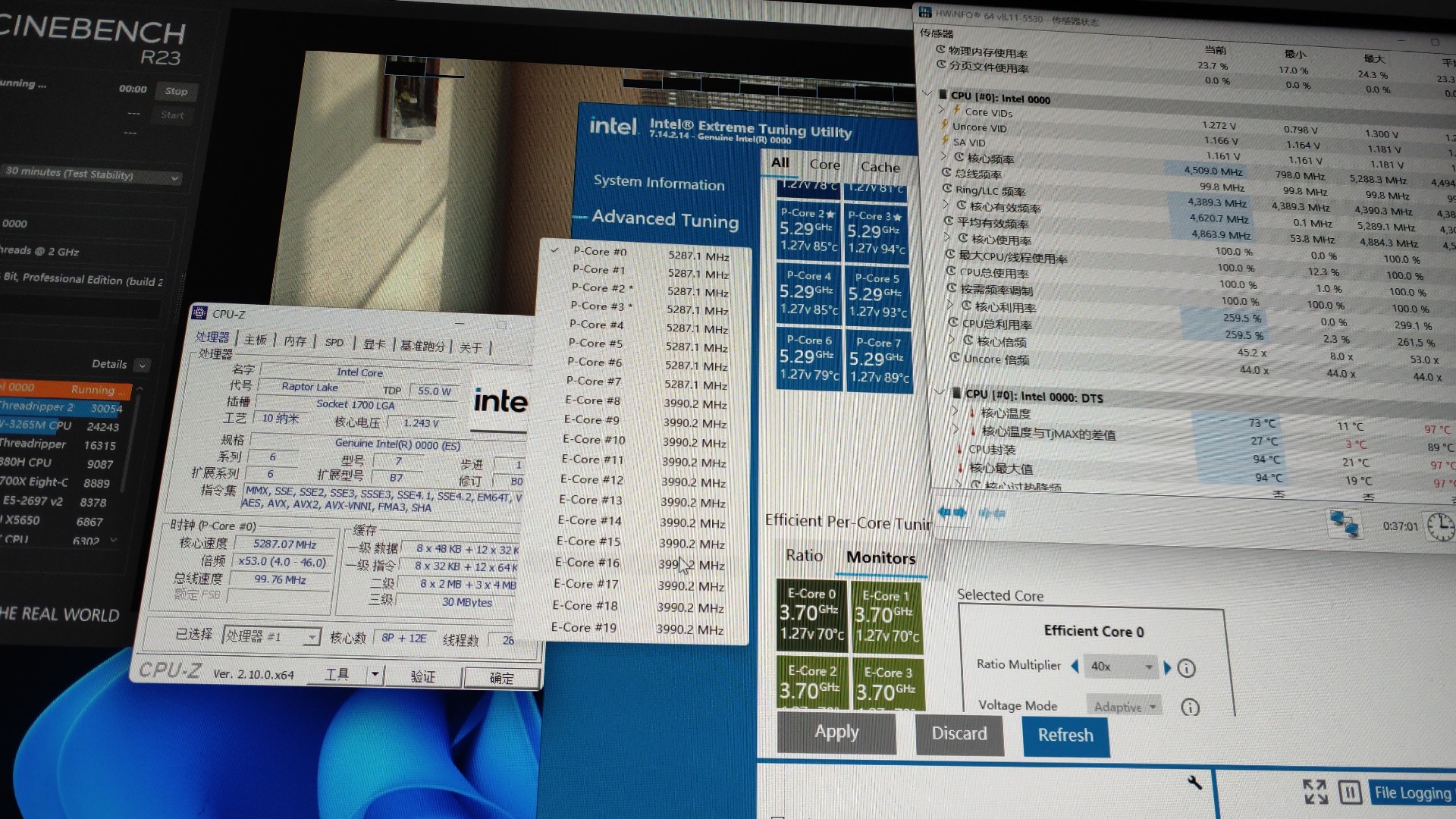Click HWiNFO clock reset timer icon
Image resolution: width=1456 pixels, height=819 pixels.
click(1439, 526)
